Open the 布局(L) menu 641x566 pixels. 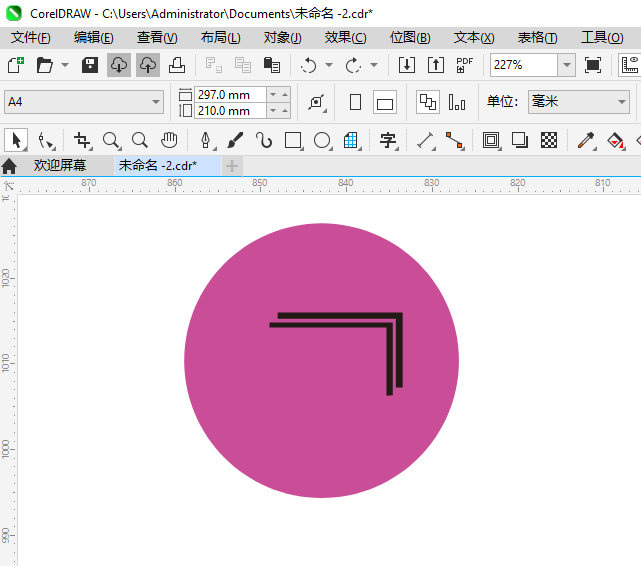pyautogui.click(x=221, y=38)
